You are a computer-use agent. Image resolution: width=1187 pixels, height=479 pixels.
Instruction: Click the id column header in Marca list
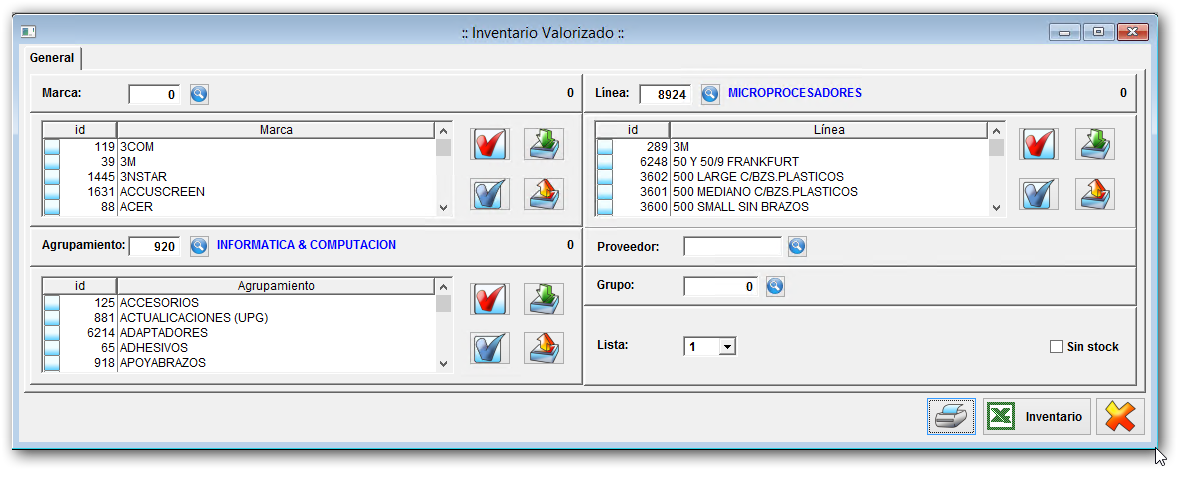tap(80, 130)
